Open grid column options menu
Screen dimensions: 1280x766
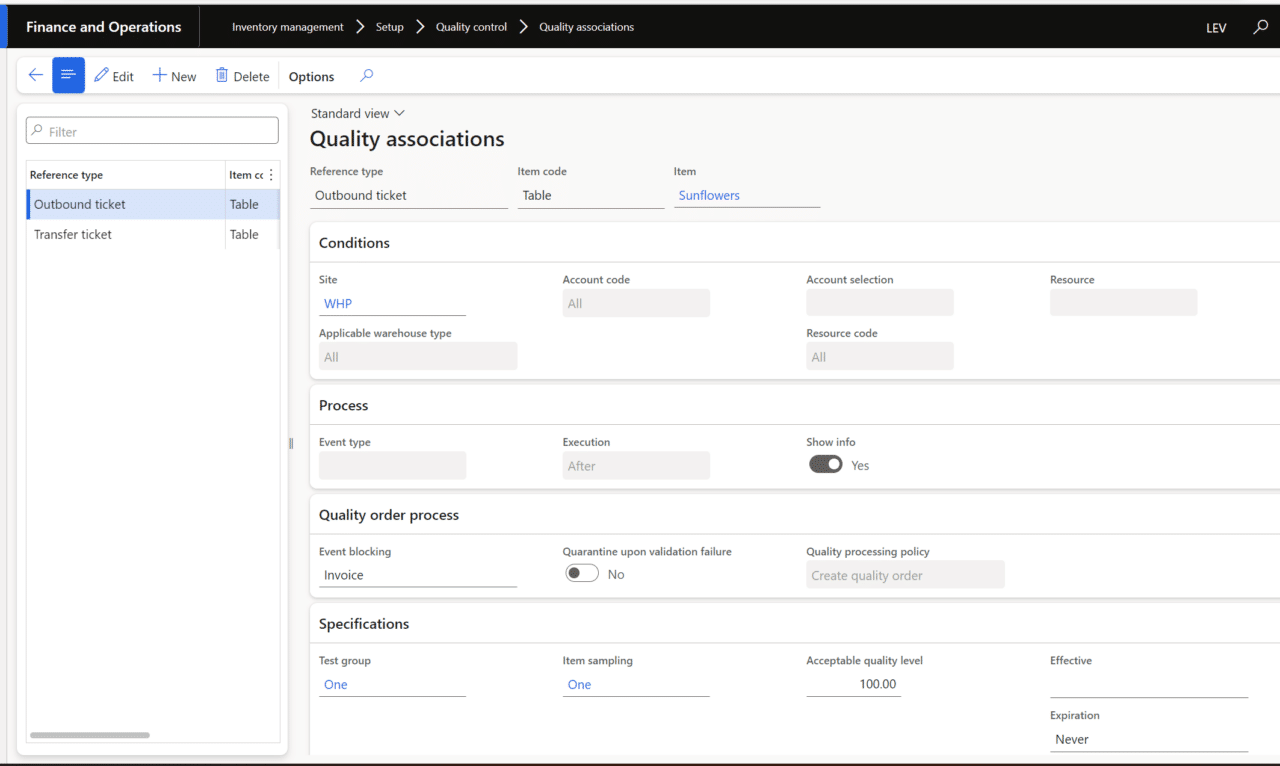pyautogui.click(x=271, y=175)
